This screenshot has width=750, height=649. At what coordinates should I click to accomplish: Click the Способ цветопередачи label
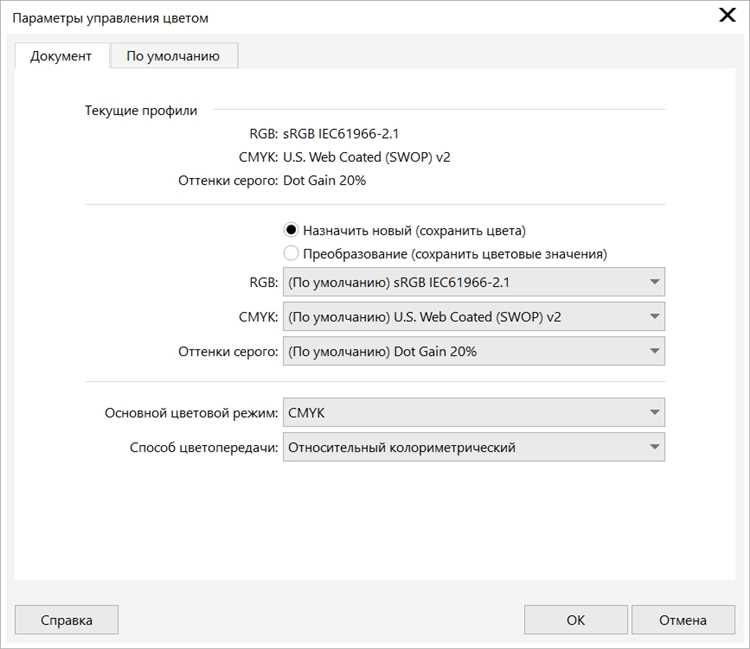(203, 447)
